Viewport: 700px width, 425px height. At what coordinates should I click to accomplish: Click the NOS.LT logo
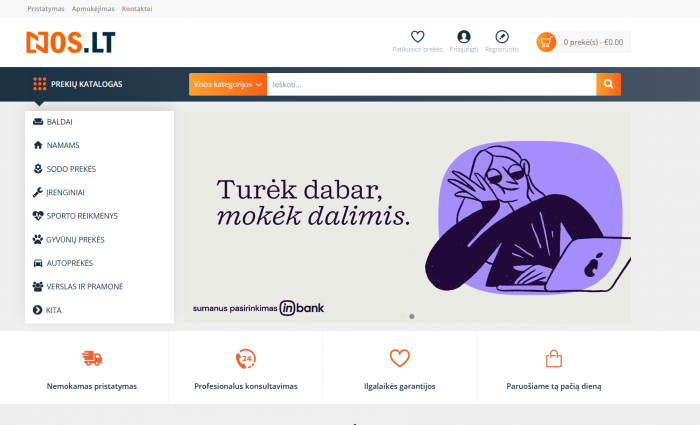click(71, 42)
